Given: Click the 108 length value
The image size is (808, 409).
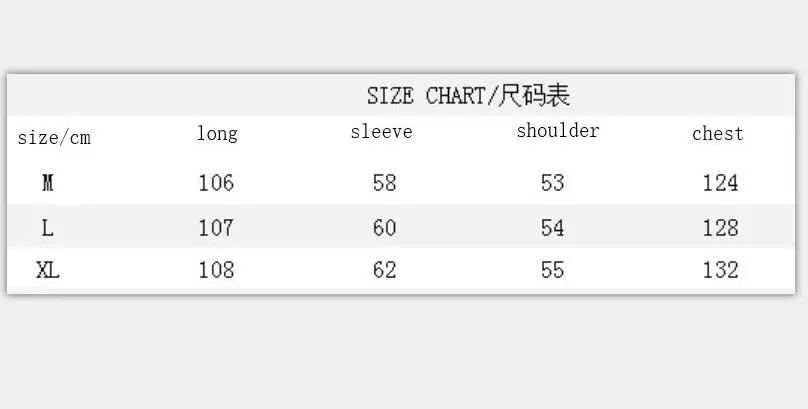Looking at the screenshot, I should pyautogui.click(x=216, y=270).
